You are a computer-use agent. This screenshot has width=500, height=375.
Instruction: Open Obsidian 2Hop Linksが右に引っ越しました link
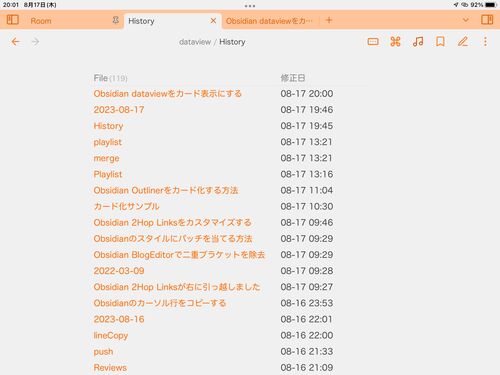(177, 287)
